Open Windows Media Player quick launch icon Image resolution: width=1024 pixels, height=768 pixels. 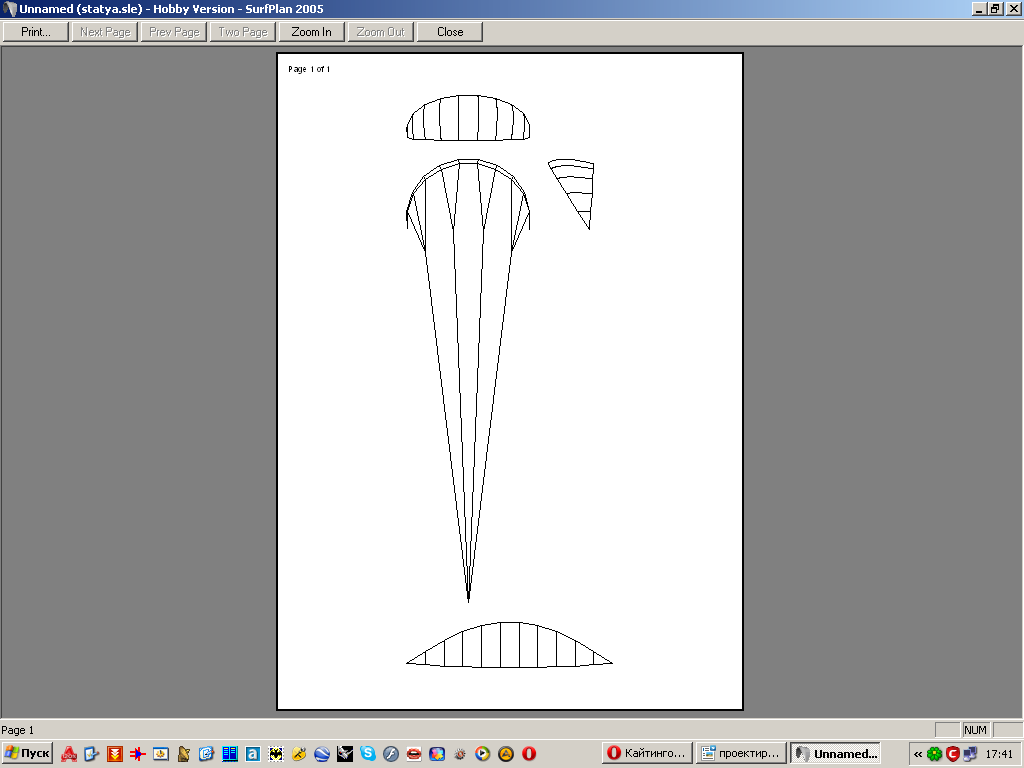coord(483,754)
